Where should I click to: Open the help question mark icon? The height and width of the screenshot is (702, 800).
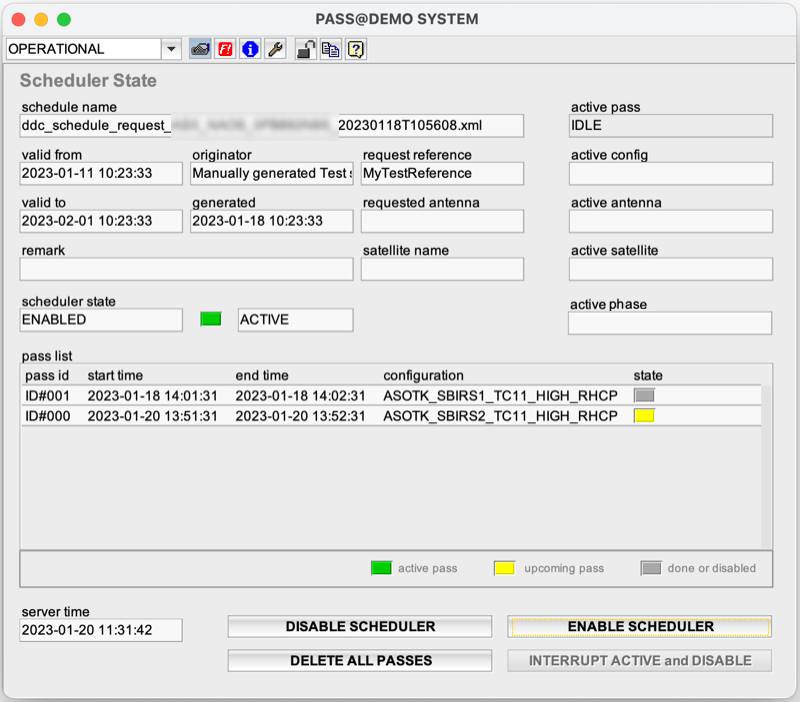tap(356, 48)
